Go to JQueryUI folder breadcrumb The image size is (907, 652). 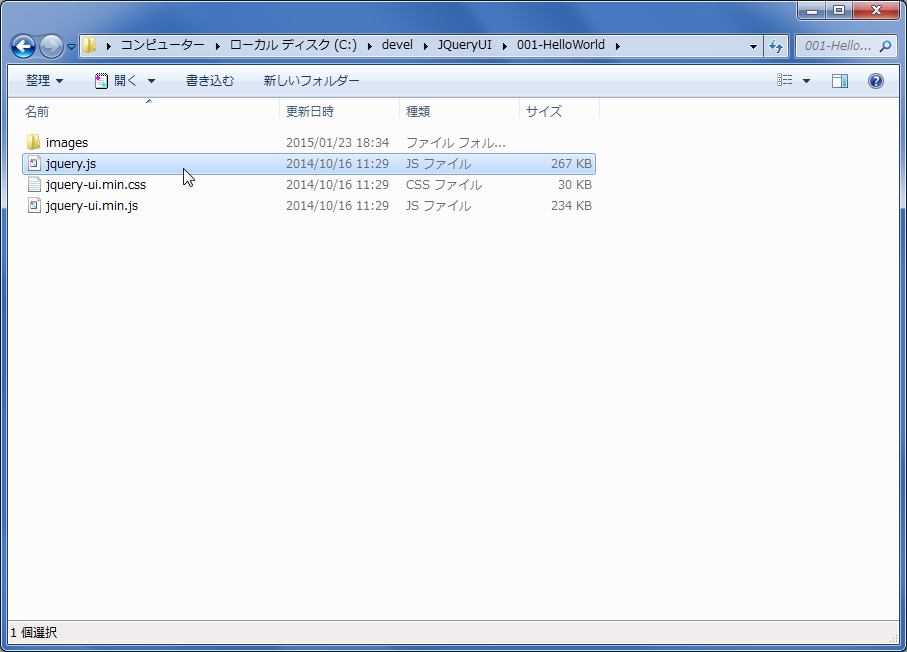click(x=464, y=45)
